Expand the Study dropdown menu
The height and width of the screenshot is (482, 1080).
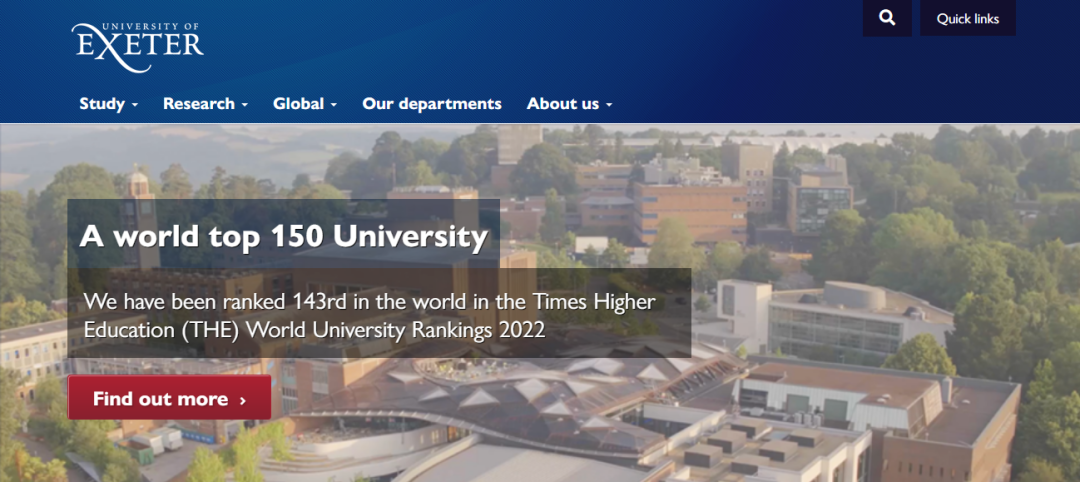pos(109,104)
